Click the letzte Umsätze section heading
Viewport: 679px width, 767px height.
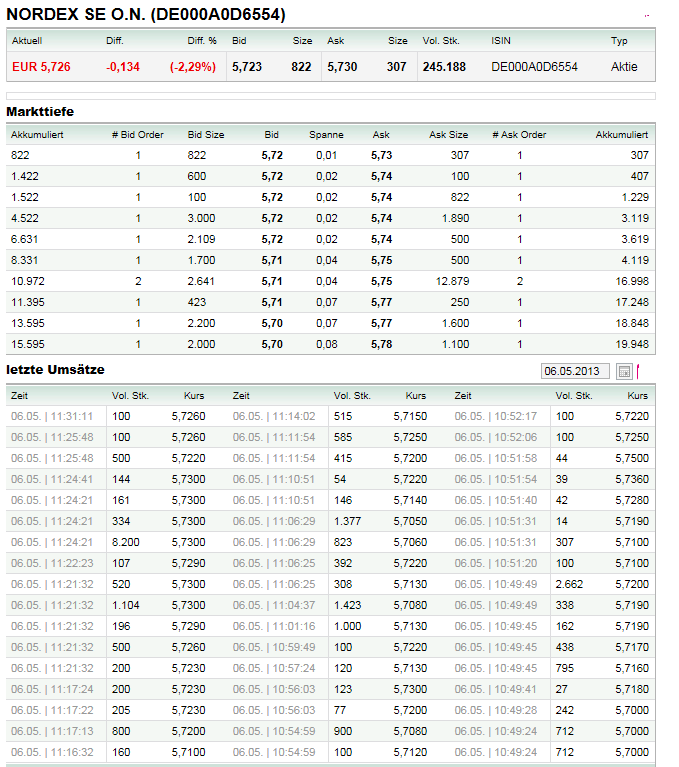click(x=55, y=370)
